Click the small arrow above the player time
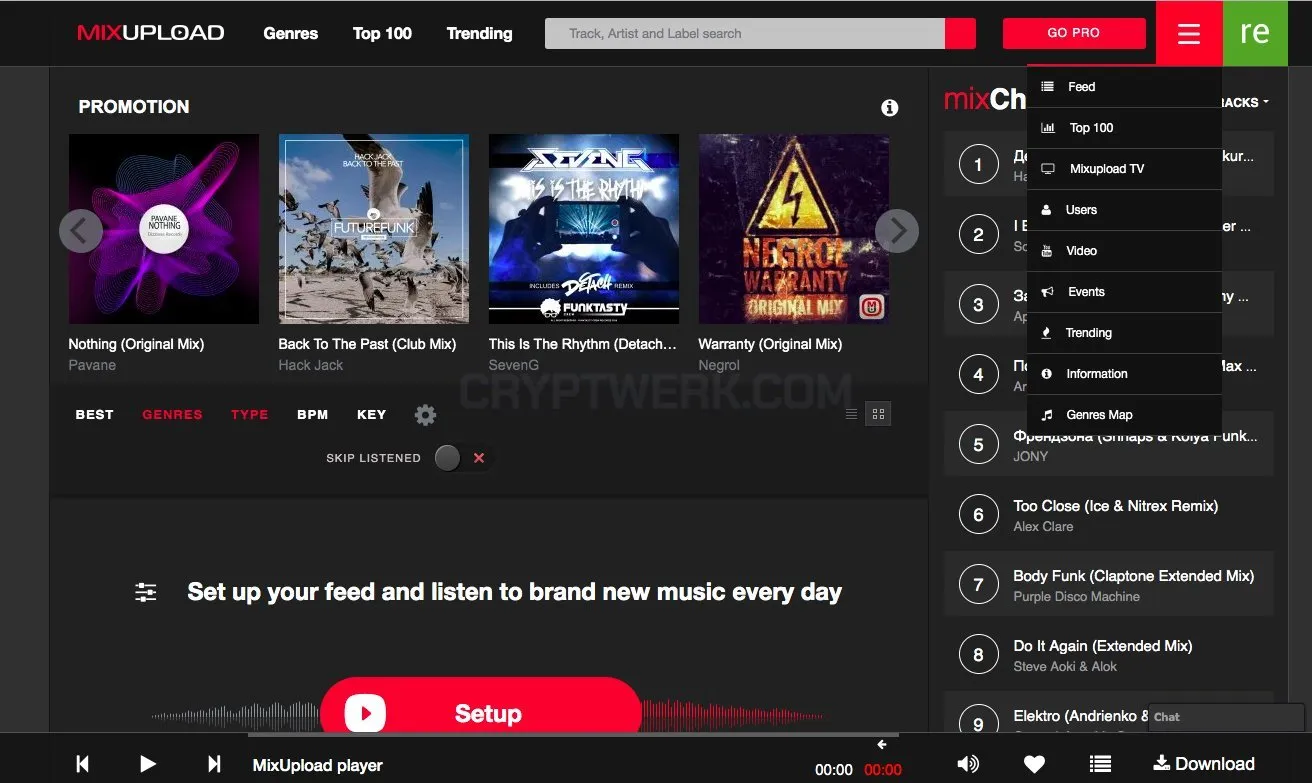Image resolution: width=1312 pixels, height=783 pixels. (x=882, y=744)
